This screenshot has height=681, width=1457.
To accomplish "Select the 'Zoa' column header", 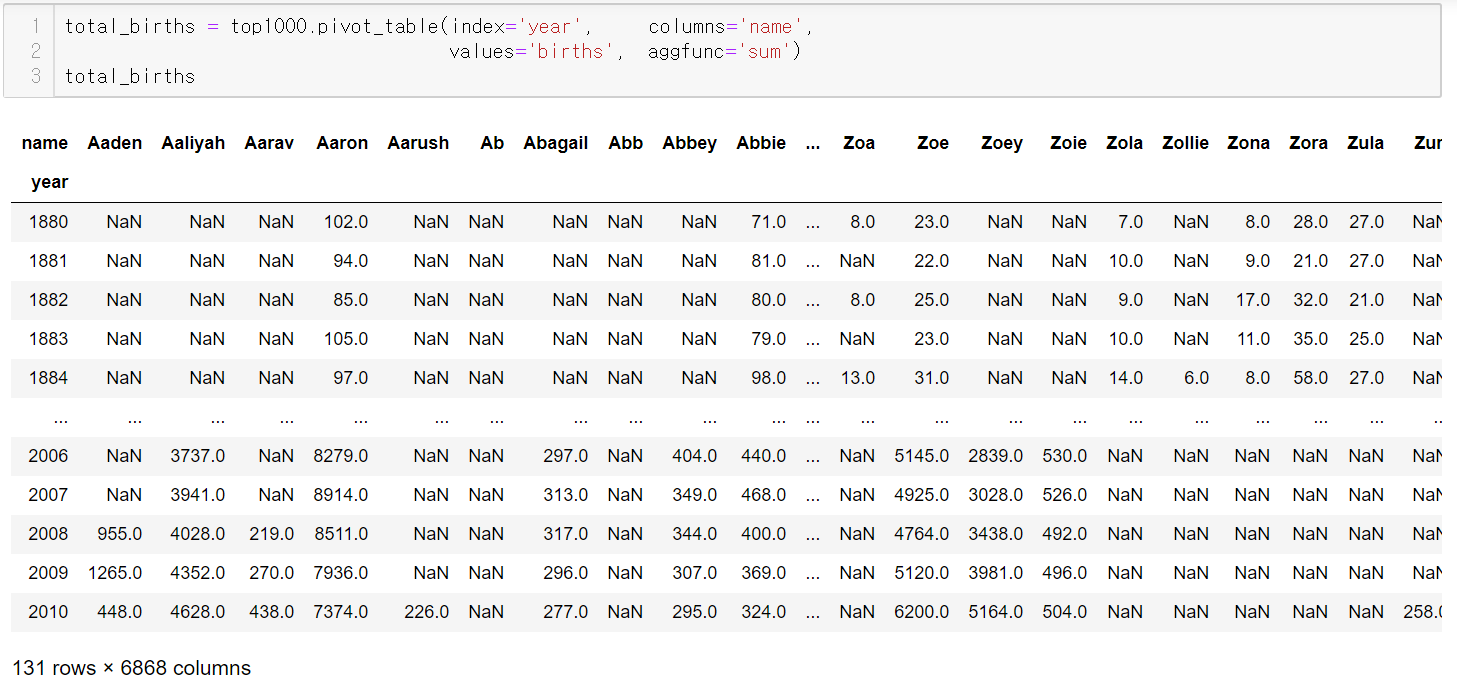I will point(859,143).
